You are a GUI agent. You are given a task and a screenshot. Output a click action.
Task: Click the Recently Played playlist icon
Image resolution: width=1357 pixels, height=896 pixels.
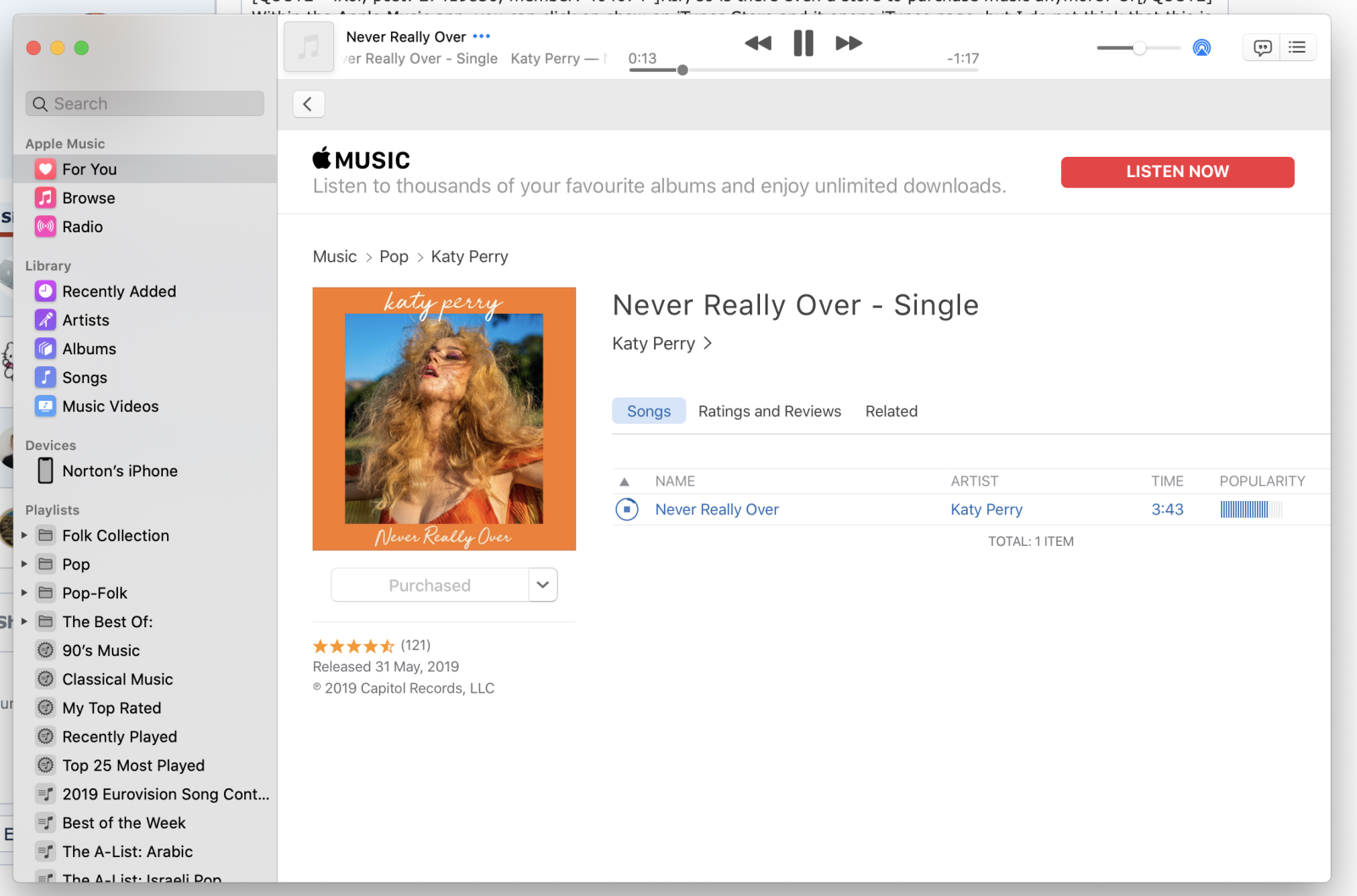pyautogui.click(x=46, y=737)
